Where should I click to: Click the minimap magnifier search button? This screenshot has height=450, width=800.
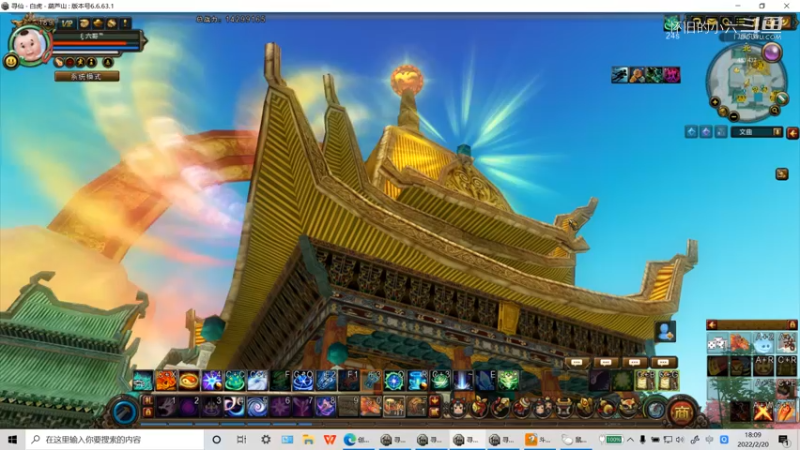774,110
